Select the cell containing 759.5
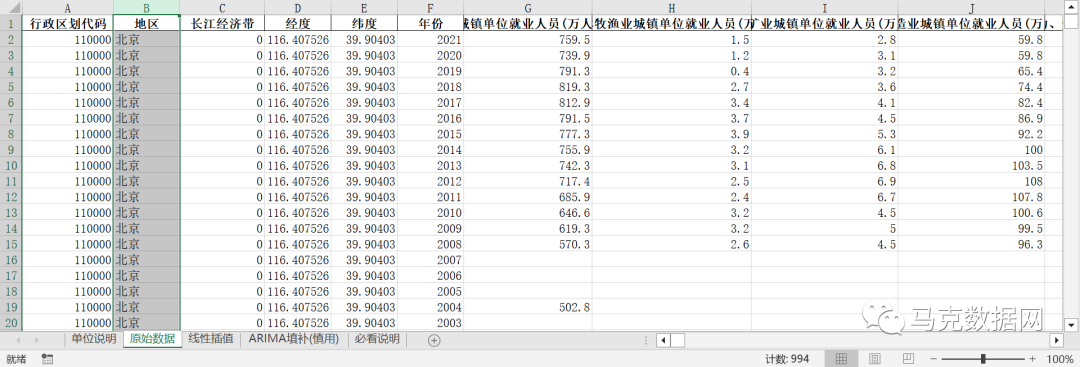This screenshot has height=367, width=1080. pyautogui.click(x=528, y=39)
